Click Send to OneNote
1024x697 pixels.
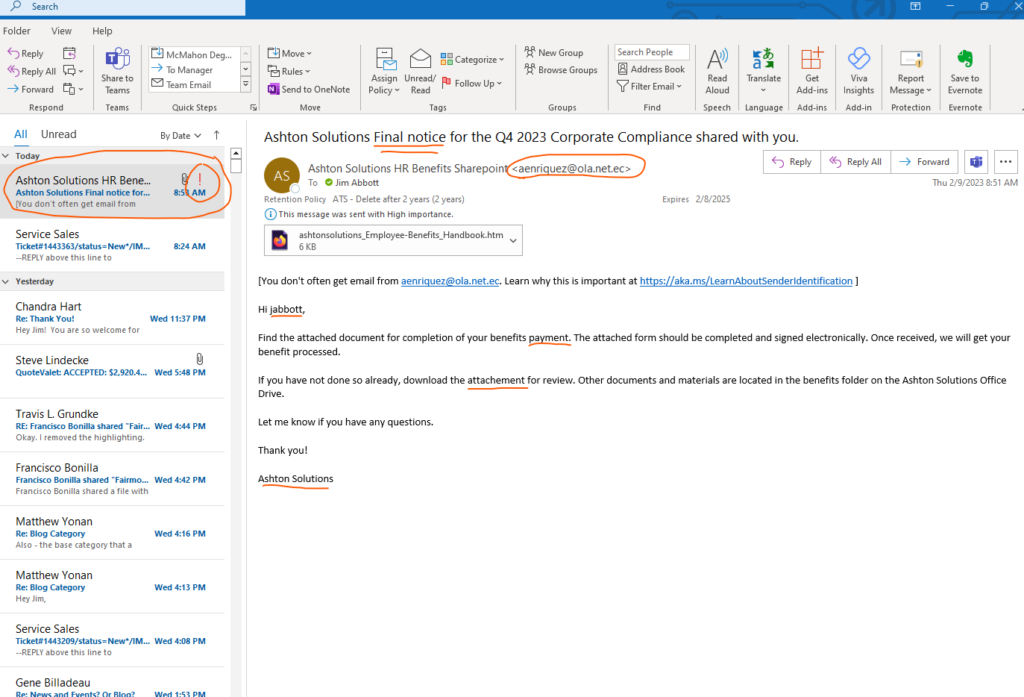(x=308, y=89)
